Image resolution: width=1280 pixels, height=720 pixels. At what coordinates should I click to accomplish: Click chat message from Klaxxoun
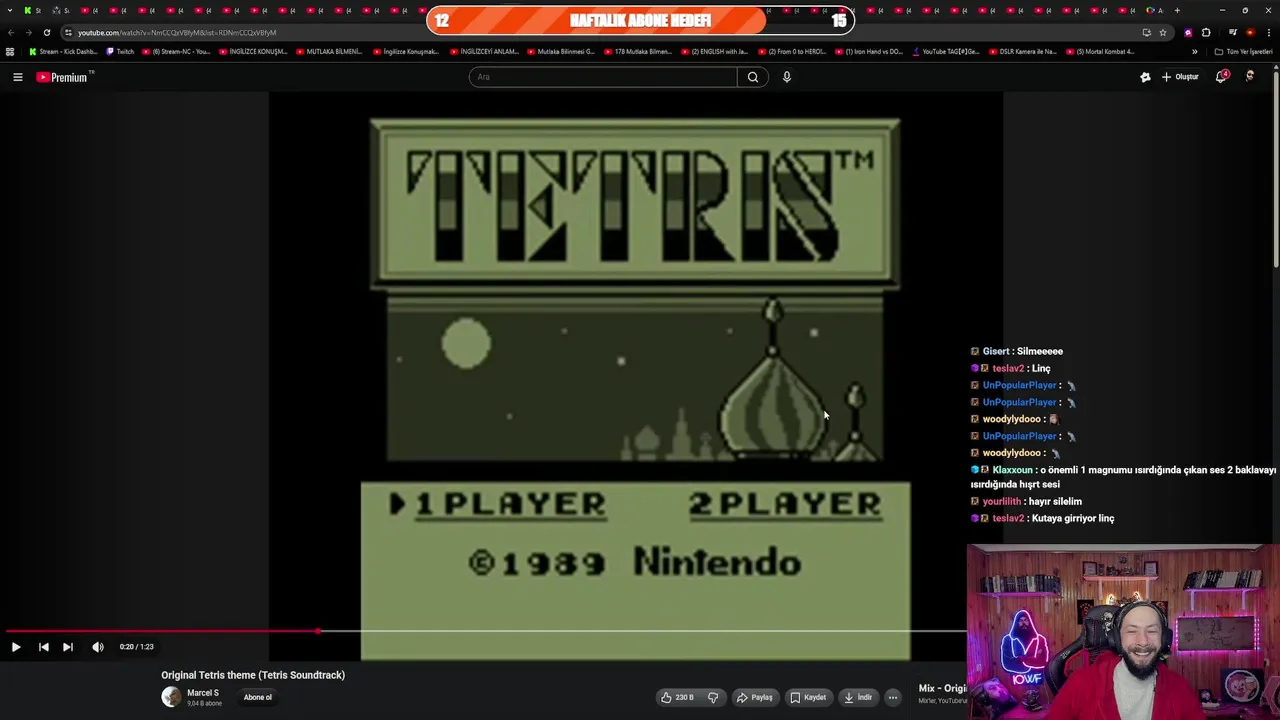1123,477
